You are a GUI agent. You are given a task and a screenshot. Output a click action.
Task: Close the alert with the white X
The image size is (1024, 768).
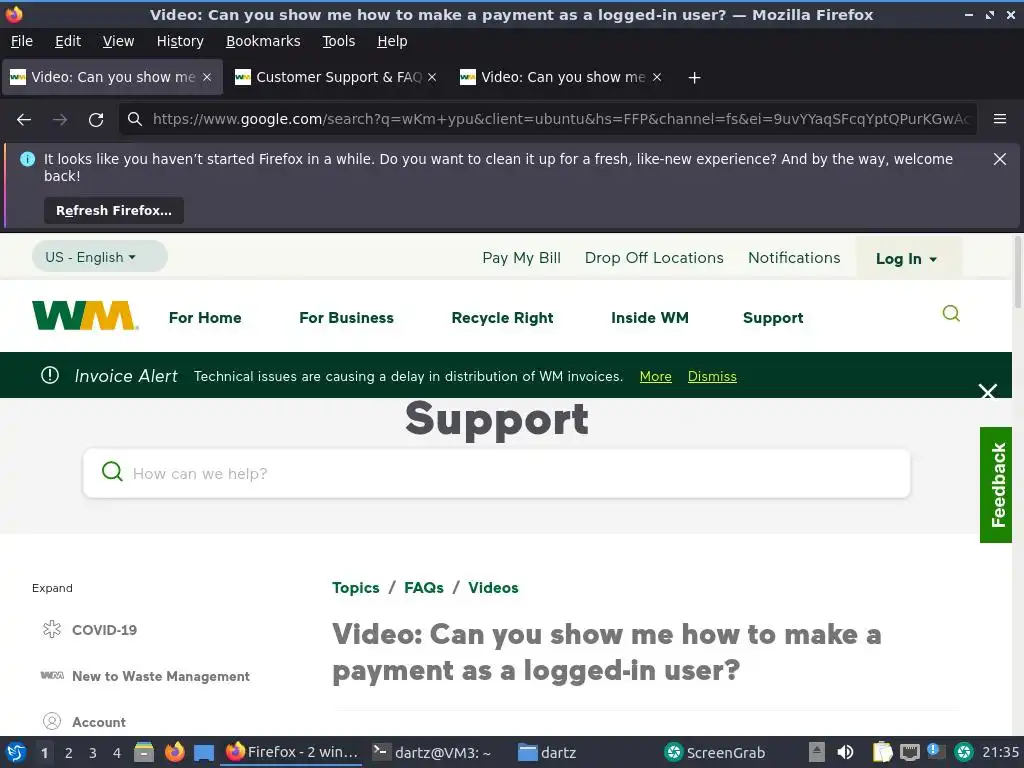[x=987, y=391]
